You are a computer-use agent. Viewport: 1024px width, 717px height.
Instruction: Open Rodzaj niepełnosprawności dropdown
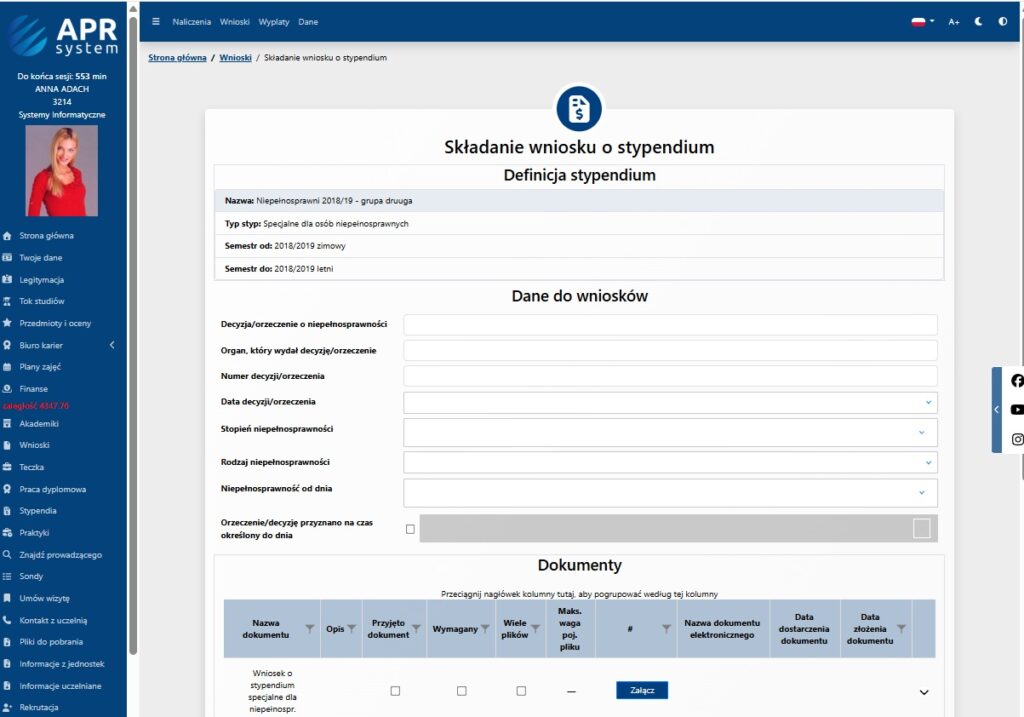(x=670, y=462)
